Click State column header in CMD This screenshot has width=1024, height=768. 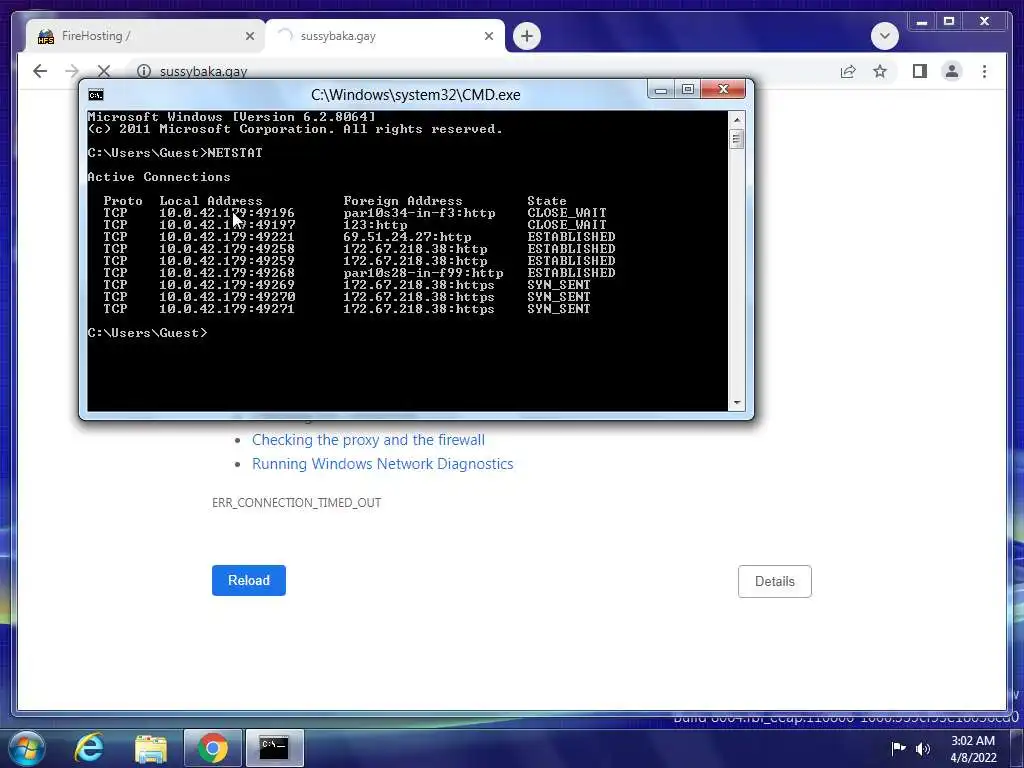coord(547,201)
